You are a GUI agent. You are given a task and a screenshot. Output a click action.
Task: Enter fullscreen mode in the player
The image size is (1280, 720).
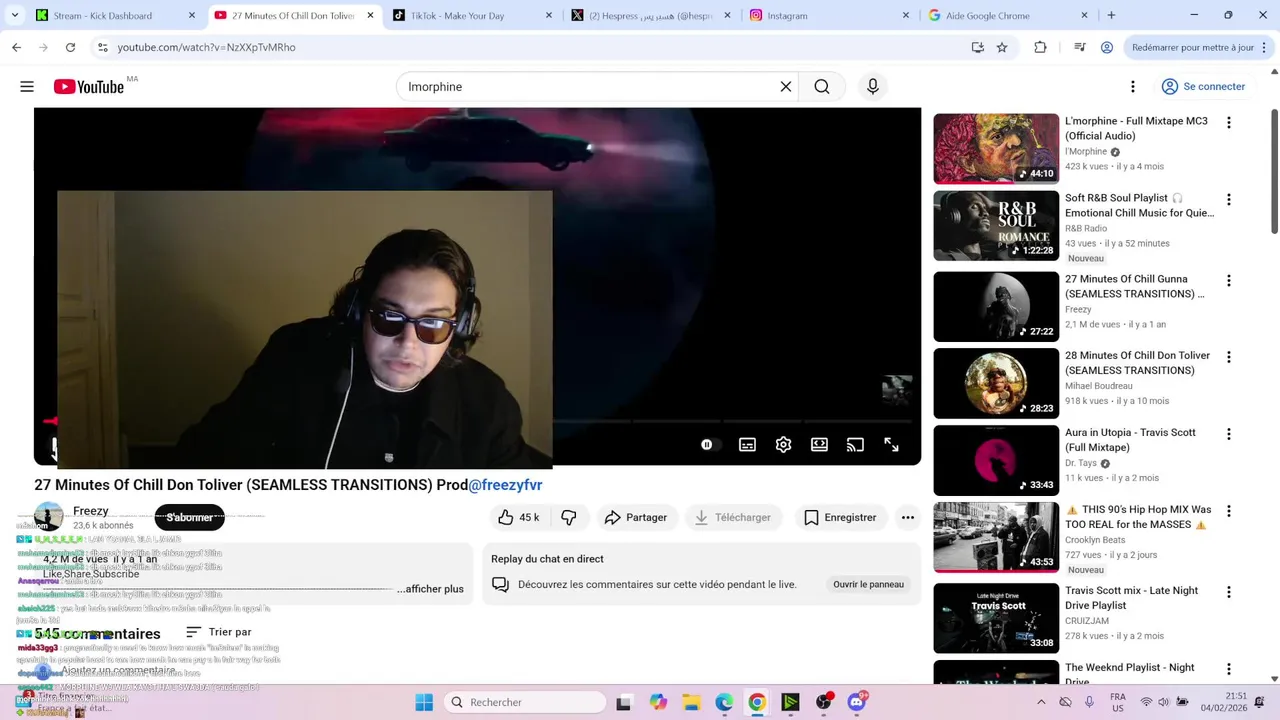[x=891, y=445]
